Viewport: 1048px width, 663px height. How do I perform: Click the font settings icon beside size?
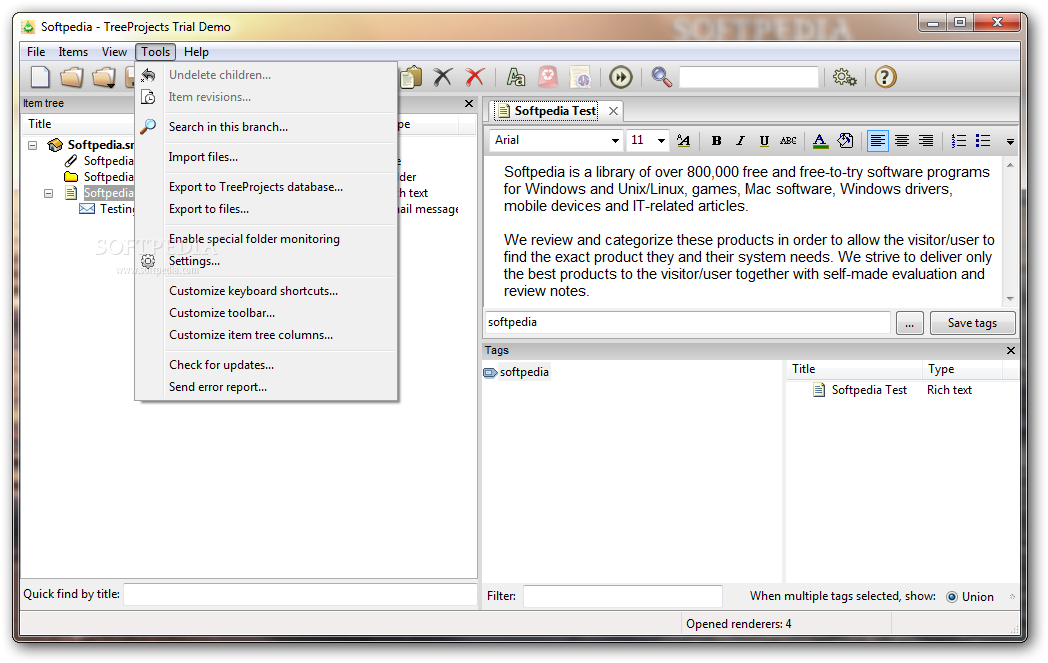tap(683, 140)
